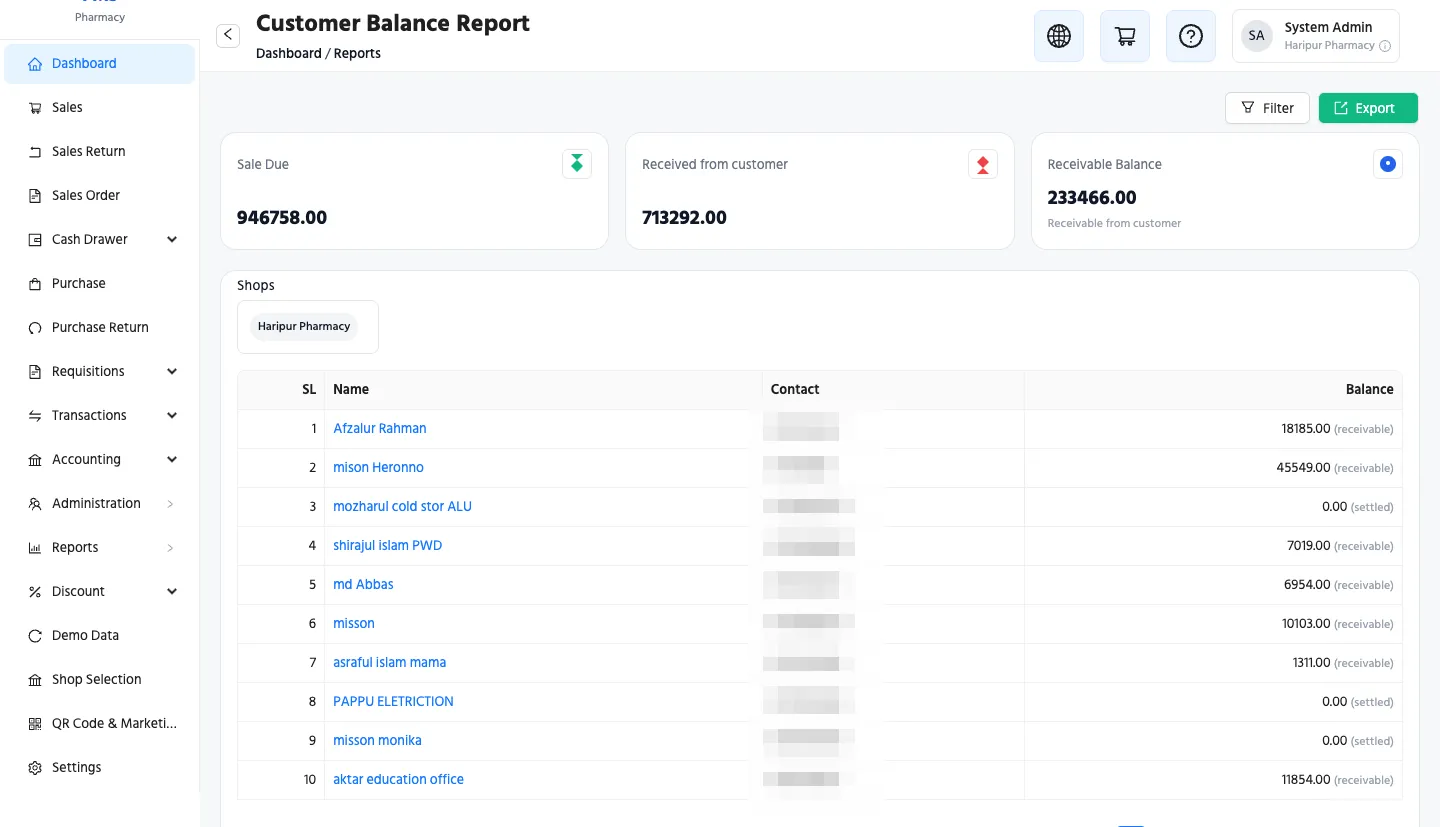Open customer Afzalur Rahman link
Screen dimensions: 1440x827
(x=380, y=429)
